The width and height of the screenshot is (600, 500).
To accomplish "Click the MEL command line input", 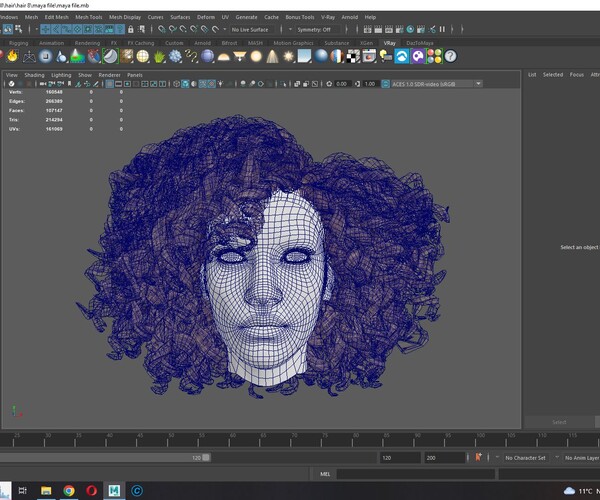I will [x=416, y=474].
